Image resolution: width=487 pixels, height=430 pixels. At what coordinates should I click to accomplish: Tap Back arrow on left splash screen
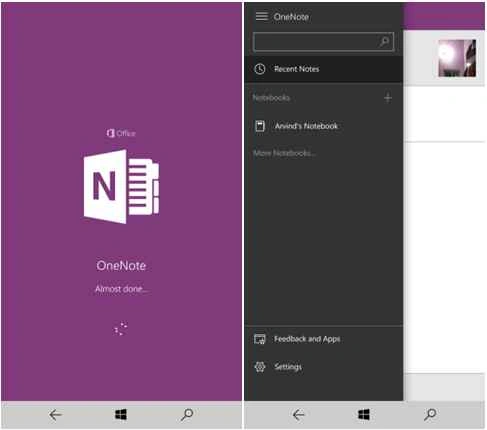point(55,415)
